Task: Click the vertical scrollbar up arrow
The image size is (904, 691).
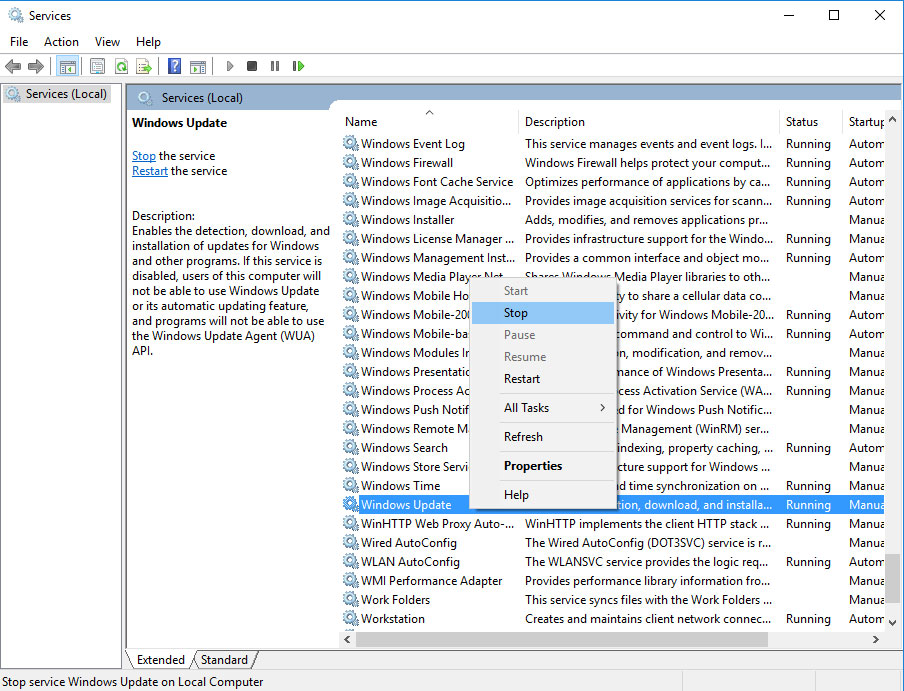Action: pyautogui.click(x=892, y=119)
